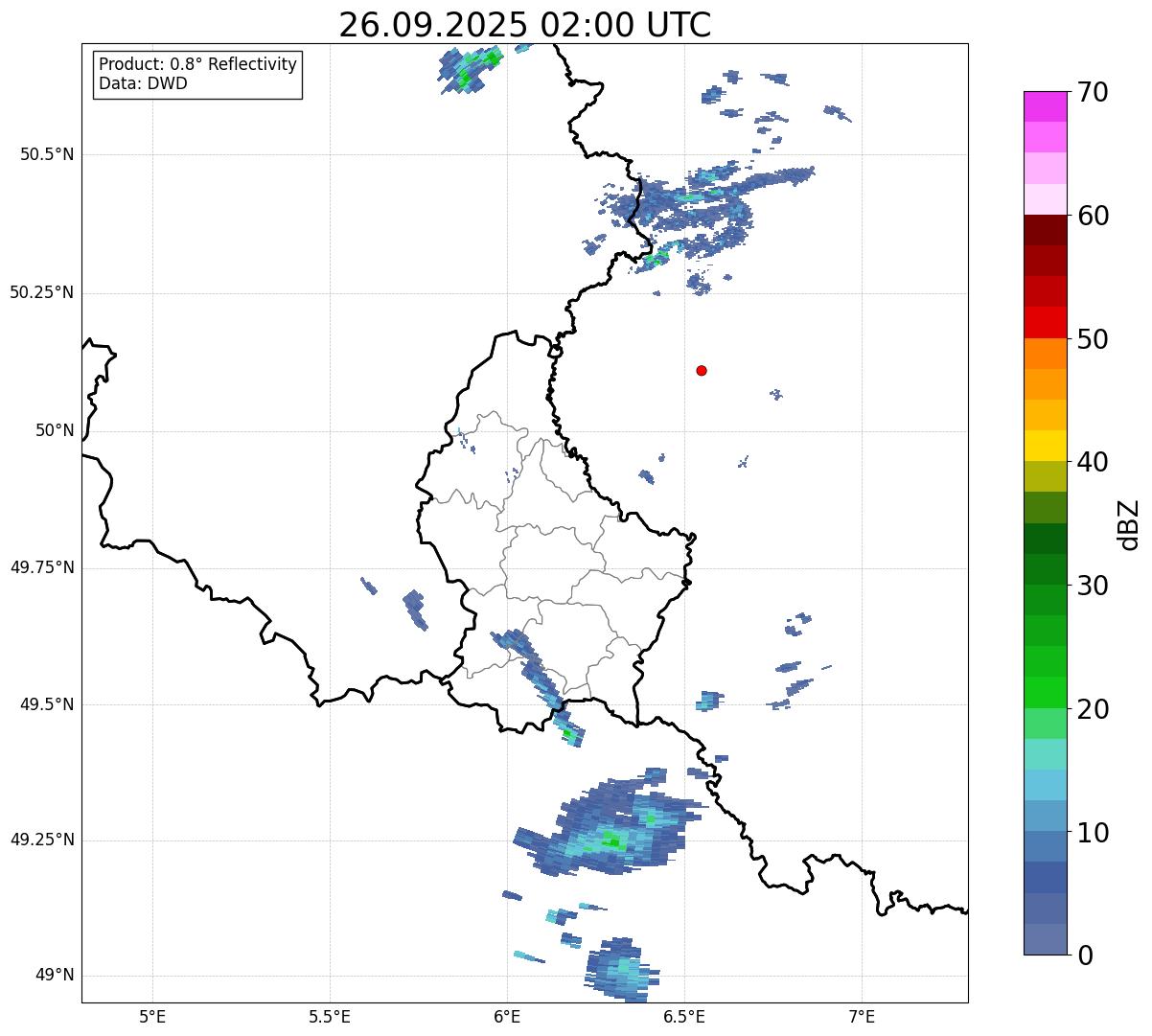Click the 6°E longitude label
Screen dimensions: 1152x1036
(x=507, y=1016)
